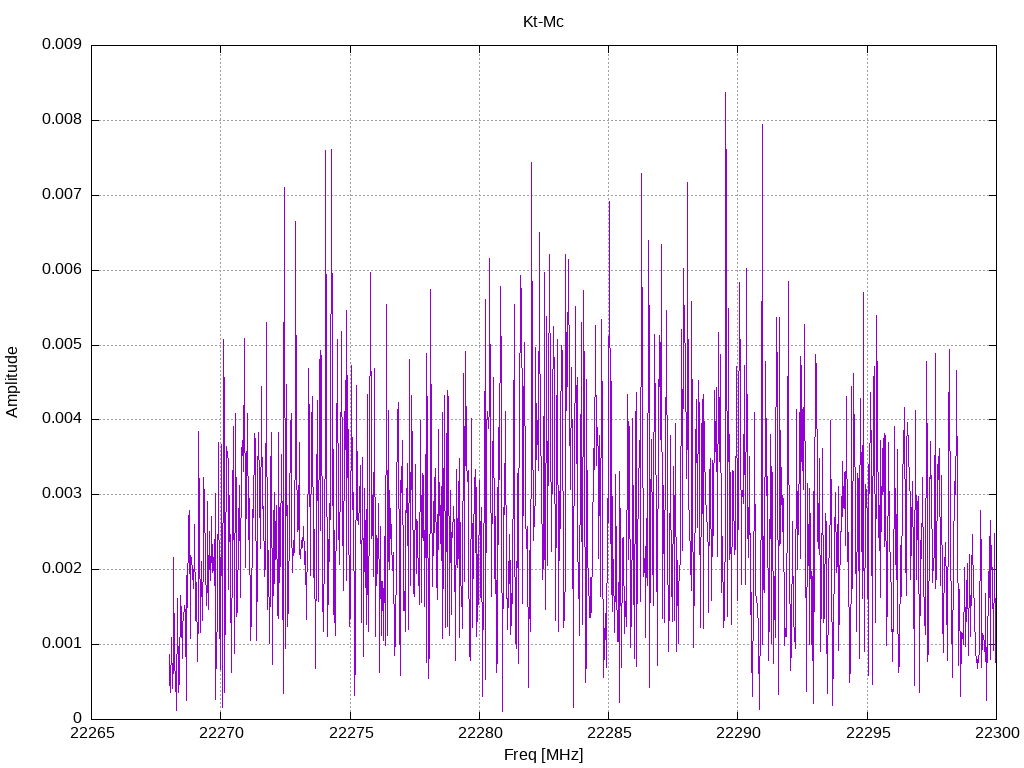Click the 22285 x-axis tick label
The width and height of the screenshot is (1024, 768).
coord(609,733)
